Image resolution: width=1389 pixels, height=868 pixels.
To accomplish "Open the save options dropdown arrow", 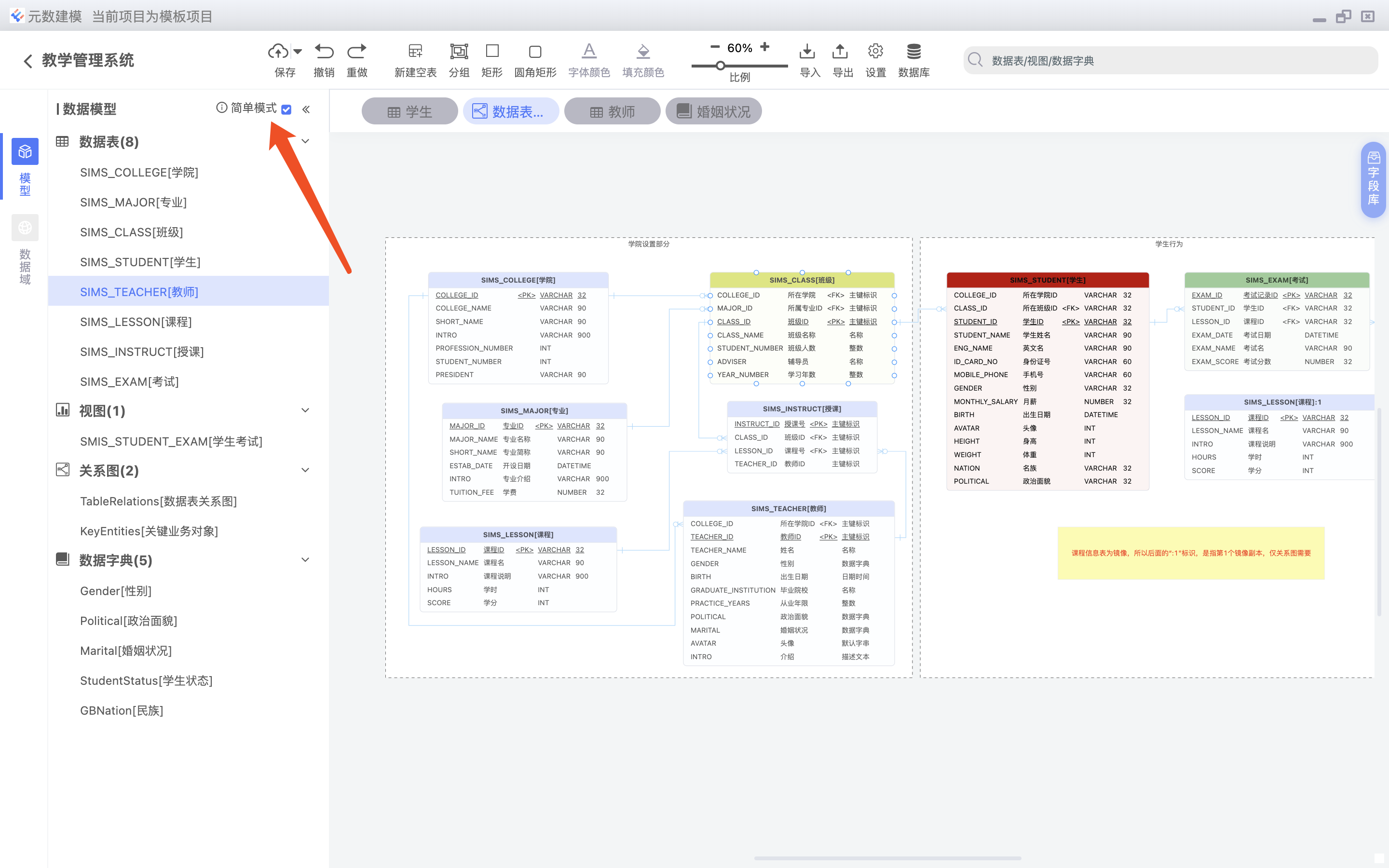I will click(x=297, y=52).
